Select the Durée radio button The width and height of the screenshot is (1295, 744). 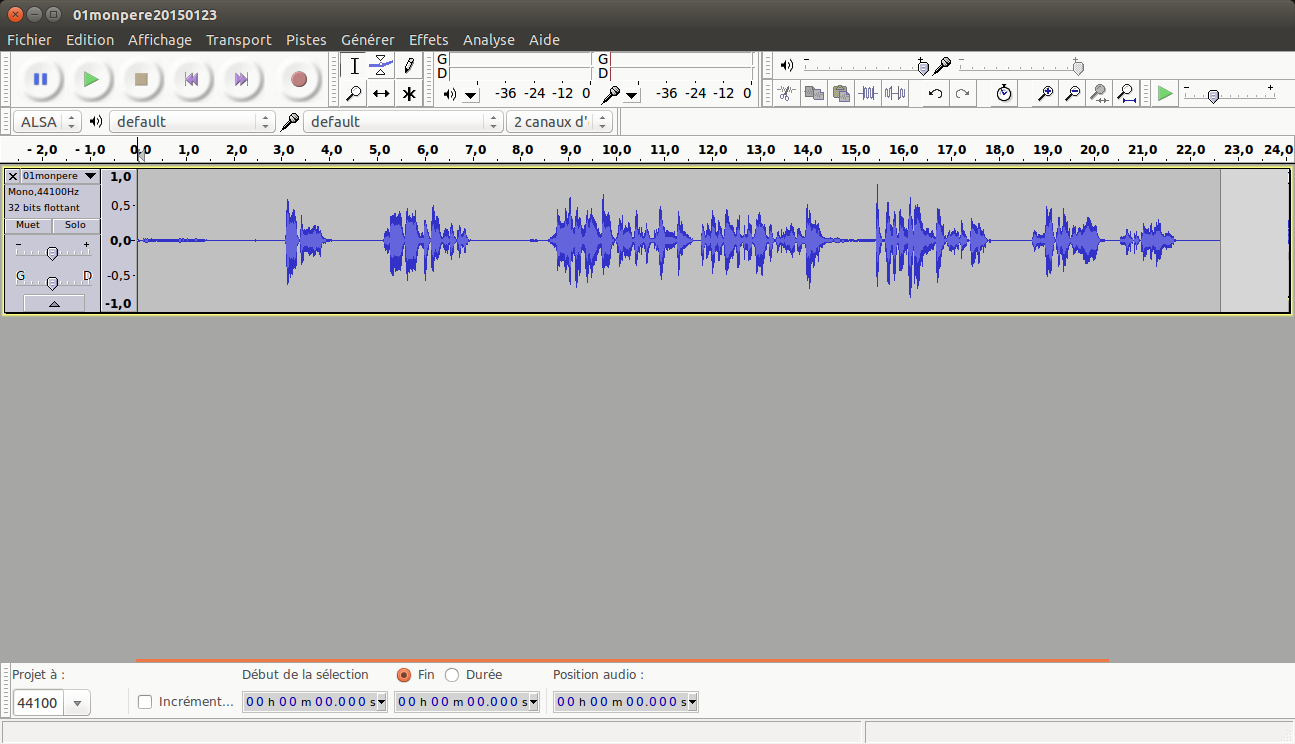coord(452,675)
